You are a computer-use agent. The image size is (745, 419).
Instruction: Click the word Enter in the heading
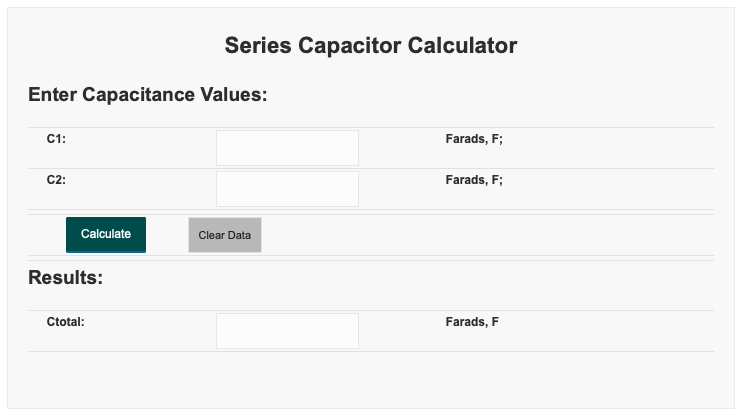pyautogui.click(x=52, y=95)
